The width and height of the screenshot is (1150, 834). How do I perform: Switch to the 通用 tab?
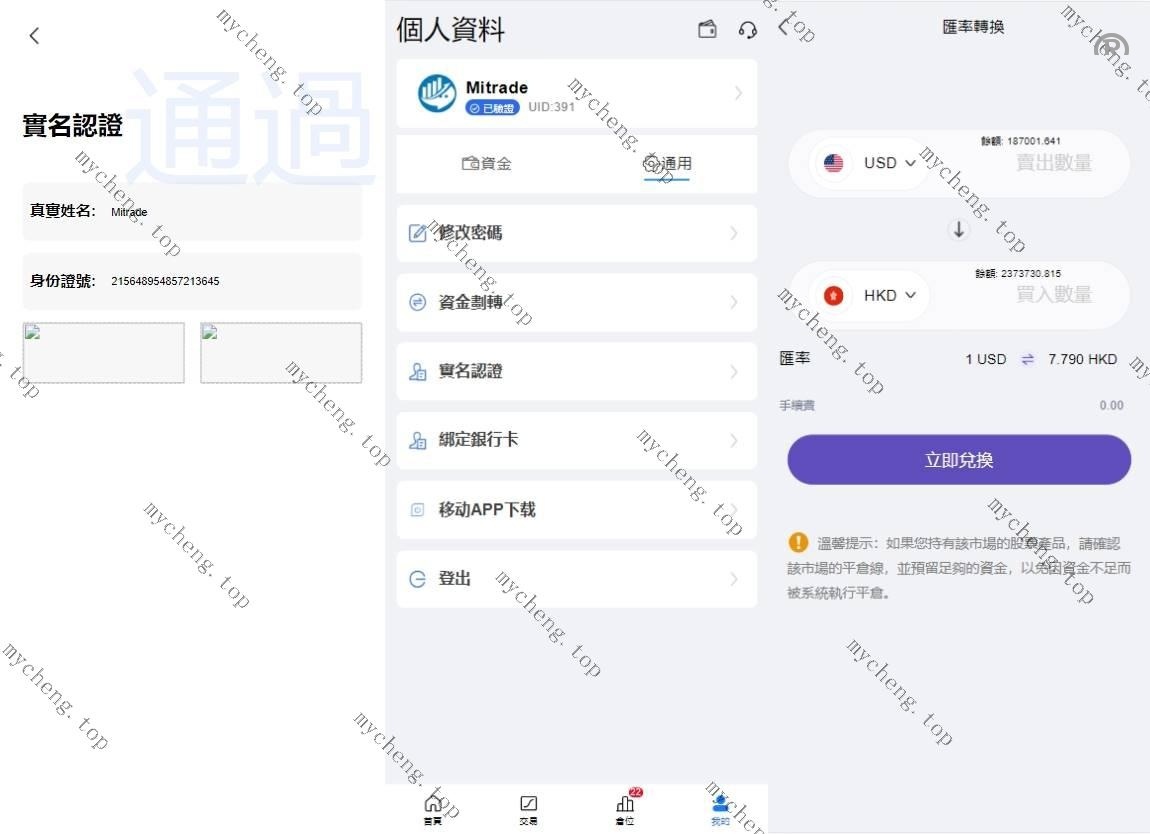[x=667, y=164]
